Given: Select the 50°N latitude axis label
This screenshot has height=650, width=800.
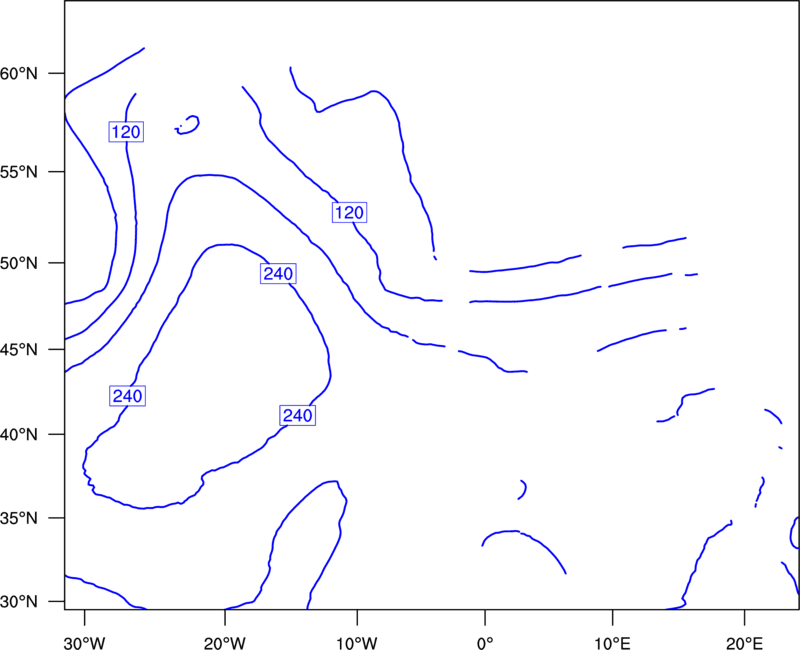Looking at the screenshot, I should point(19,263).
